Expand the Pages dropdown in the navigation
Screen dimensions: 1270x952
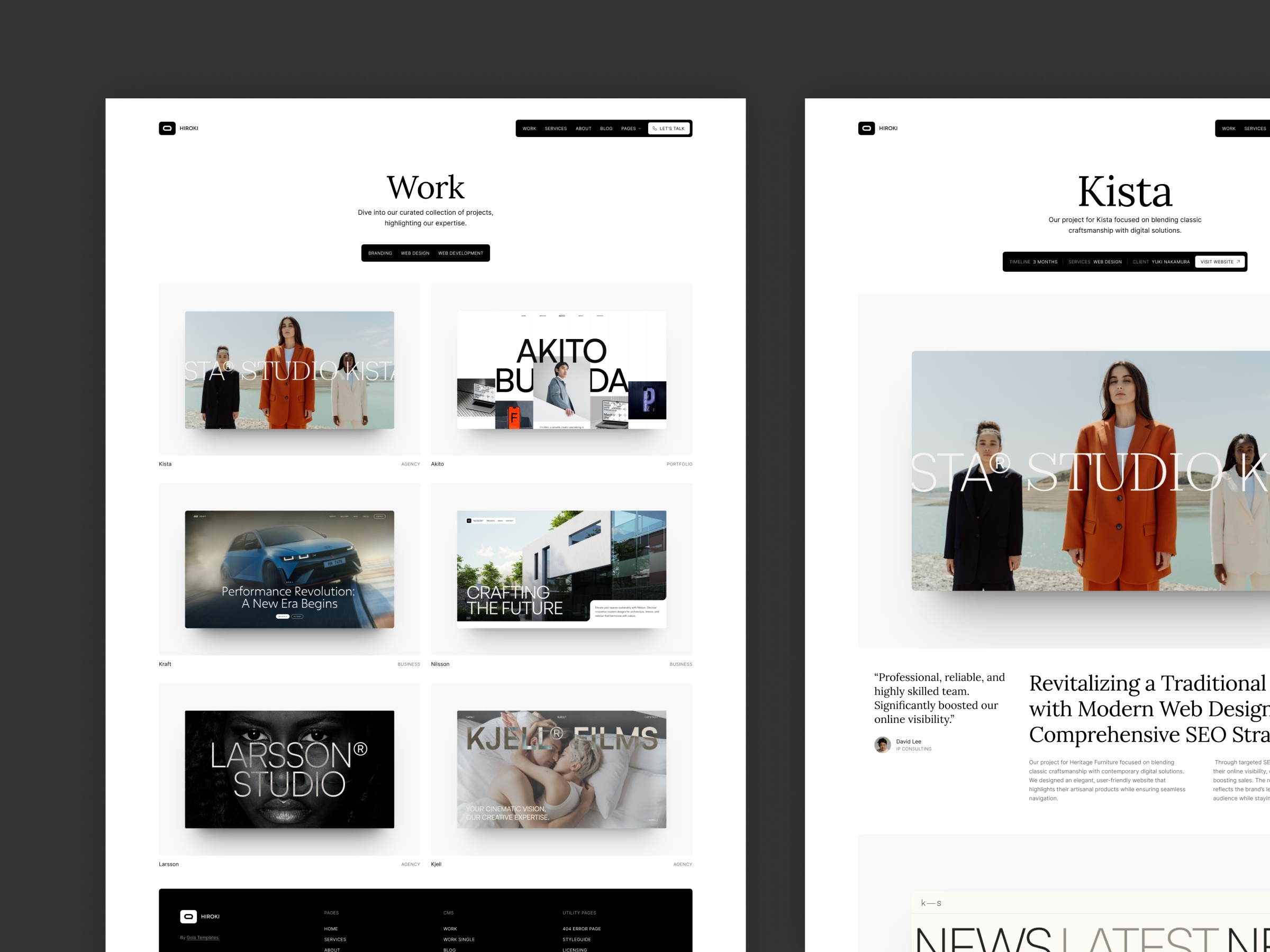pos(631,129)
